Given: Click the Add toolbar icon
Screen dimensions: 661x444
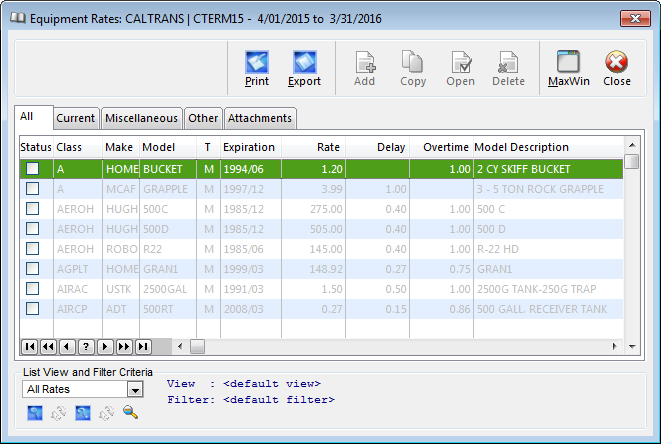Looking at the screenshot, I should pos(365,62).
